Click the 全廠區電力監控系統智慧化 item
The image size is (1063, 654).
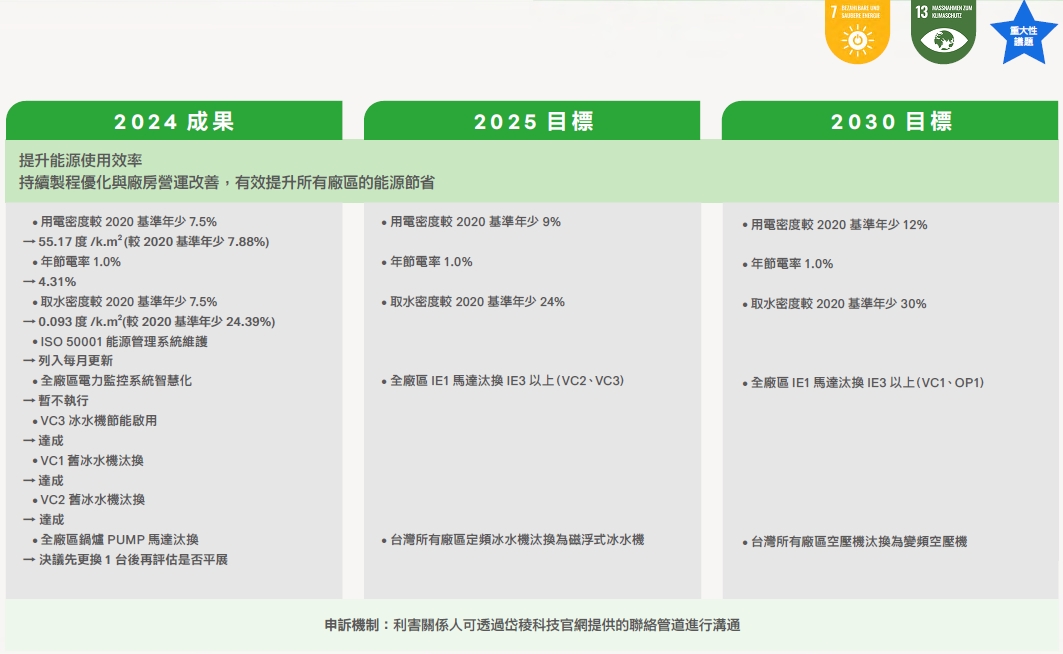pyautogui.click(x=116, y=381)
